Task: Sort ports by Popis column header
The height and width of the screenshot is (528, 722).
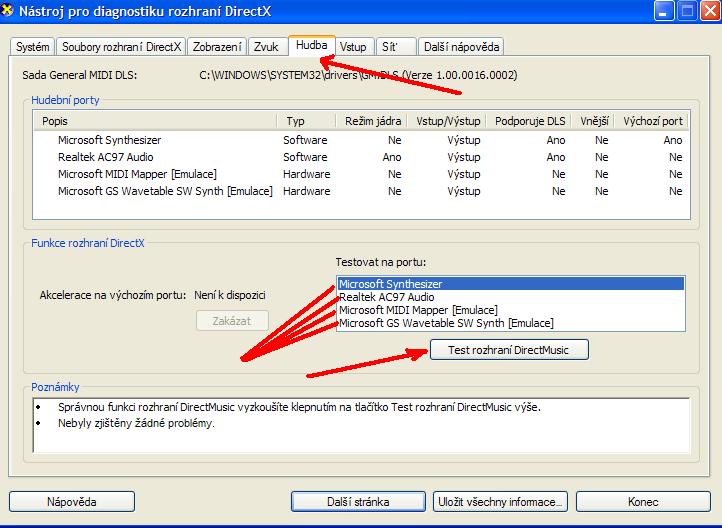Action: coord(155,121)
